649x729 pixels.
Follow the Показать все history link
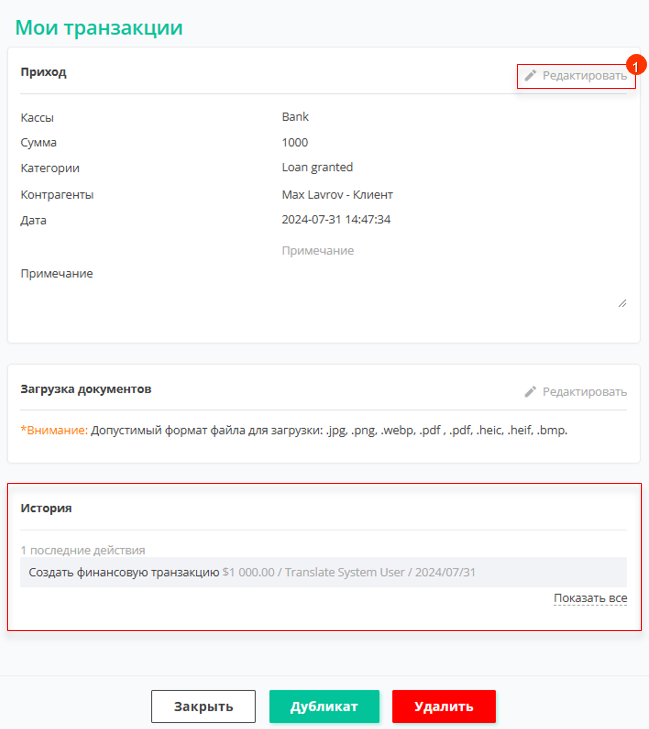click(x=590, y=598)
